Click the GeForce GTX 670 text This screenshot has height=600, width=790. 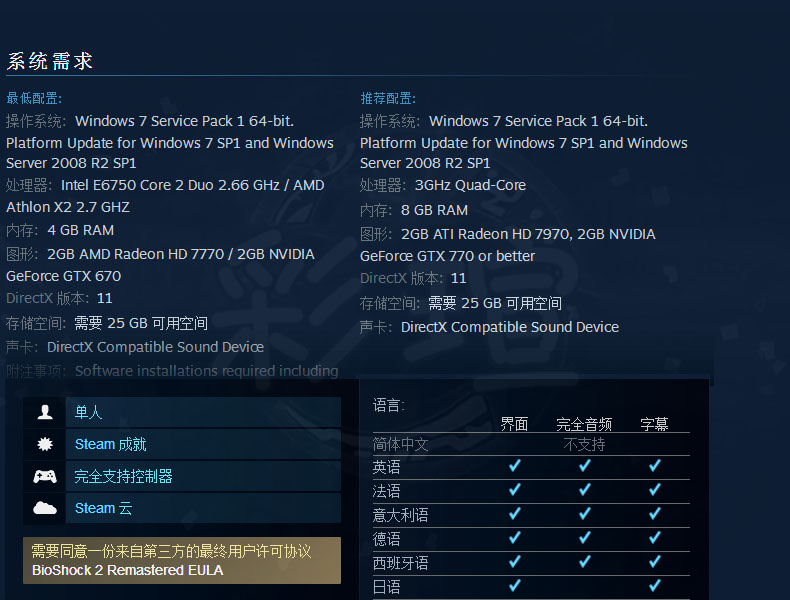[x=63, y=276]
